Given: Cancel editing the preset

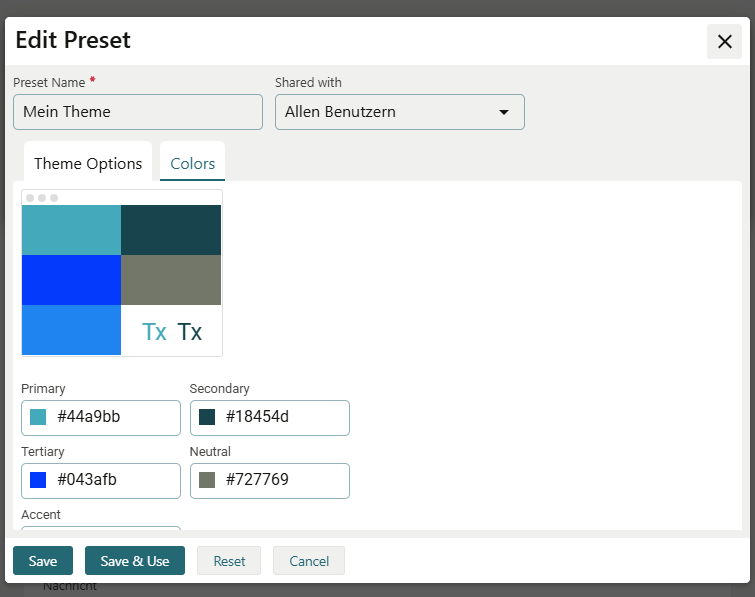Looking at the screenshot, I should [309, 561].
